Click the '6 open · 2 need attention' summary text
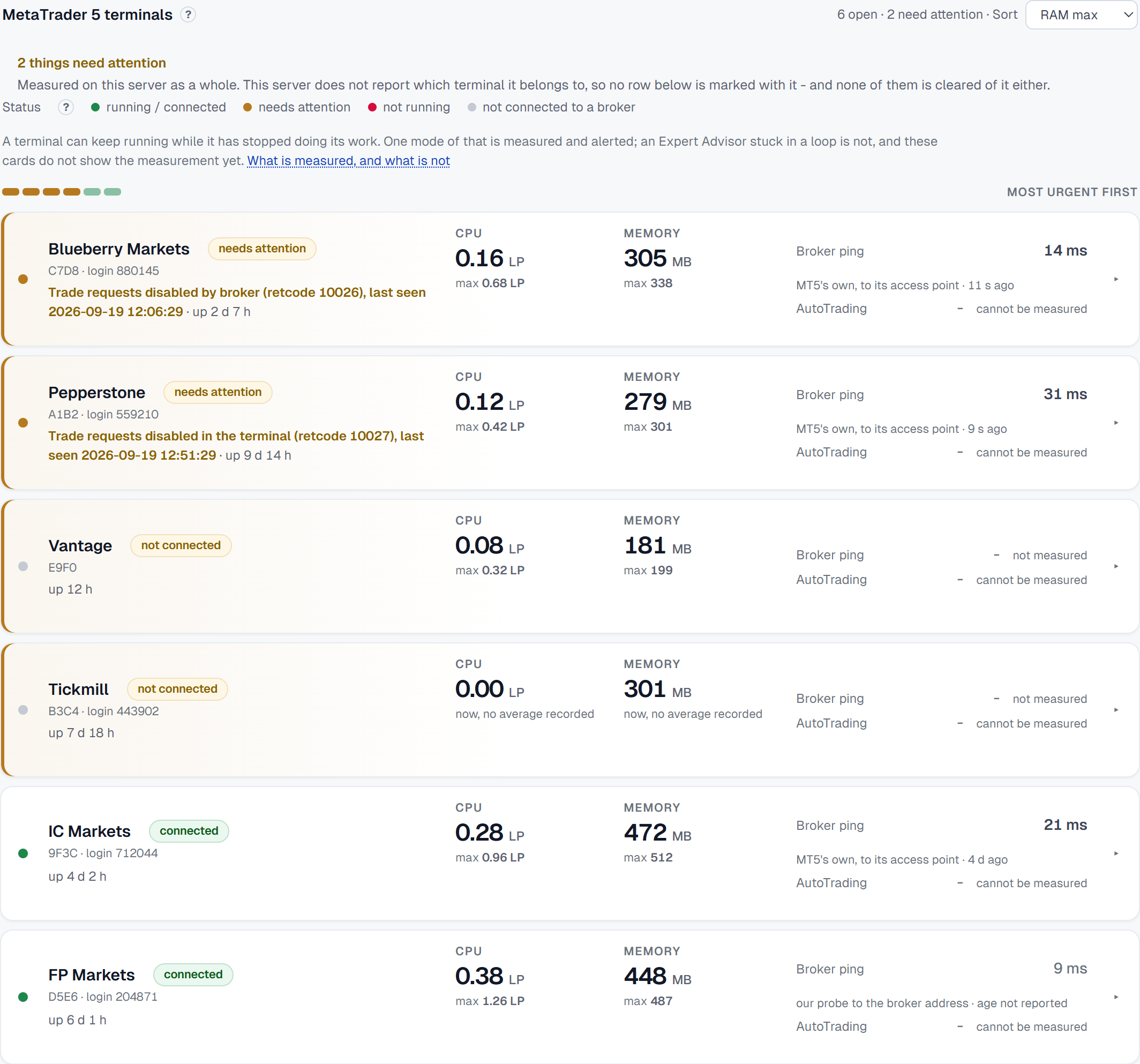Image resolution: width=1140 pixels, height=1064 pixels. (910, 15)
